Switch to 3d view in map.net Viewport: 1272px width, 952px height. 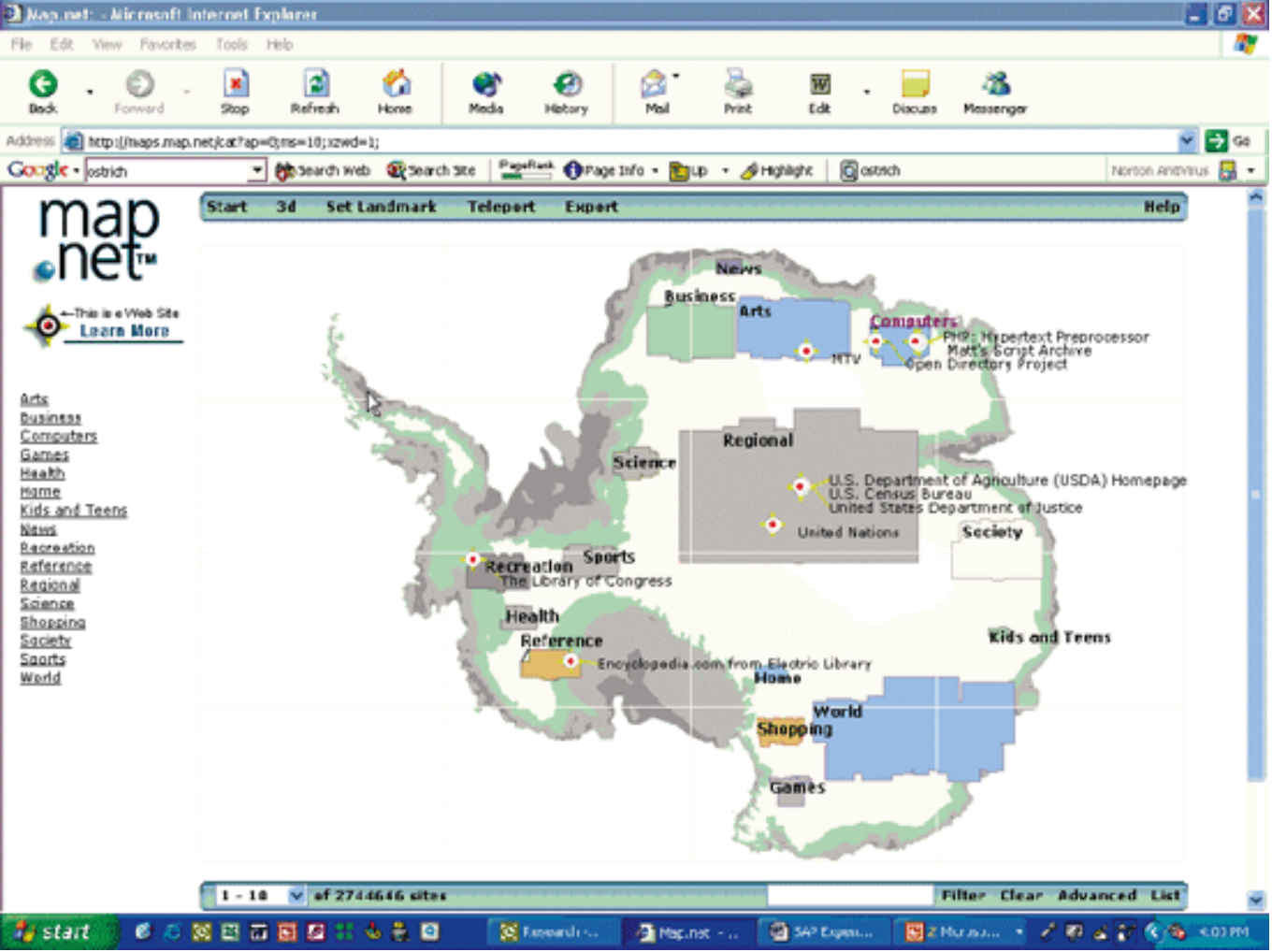tap(286, 207)
